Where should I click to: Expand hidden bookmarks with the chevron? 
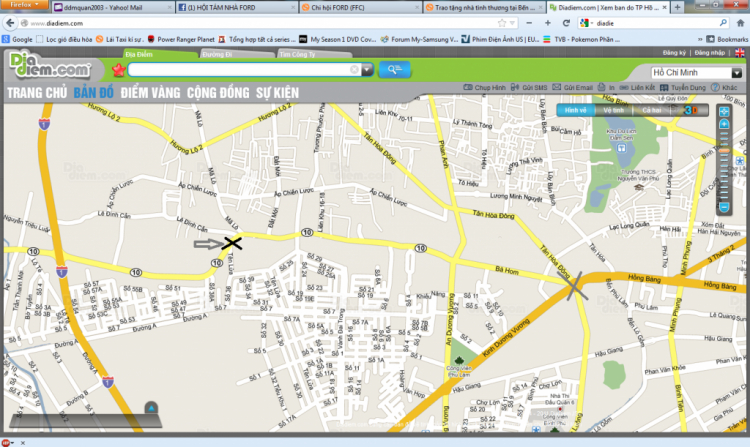tap(700, 39)
